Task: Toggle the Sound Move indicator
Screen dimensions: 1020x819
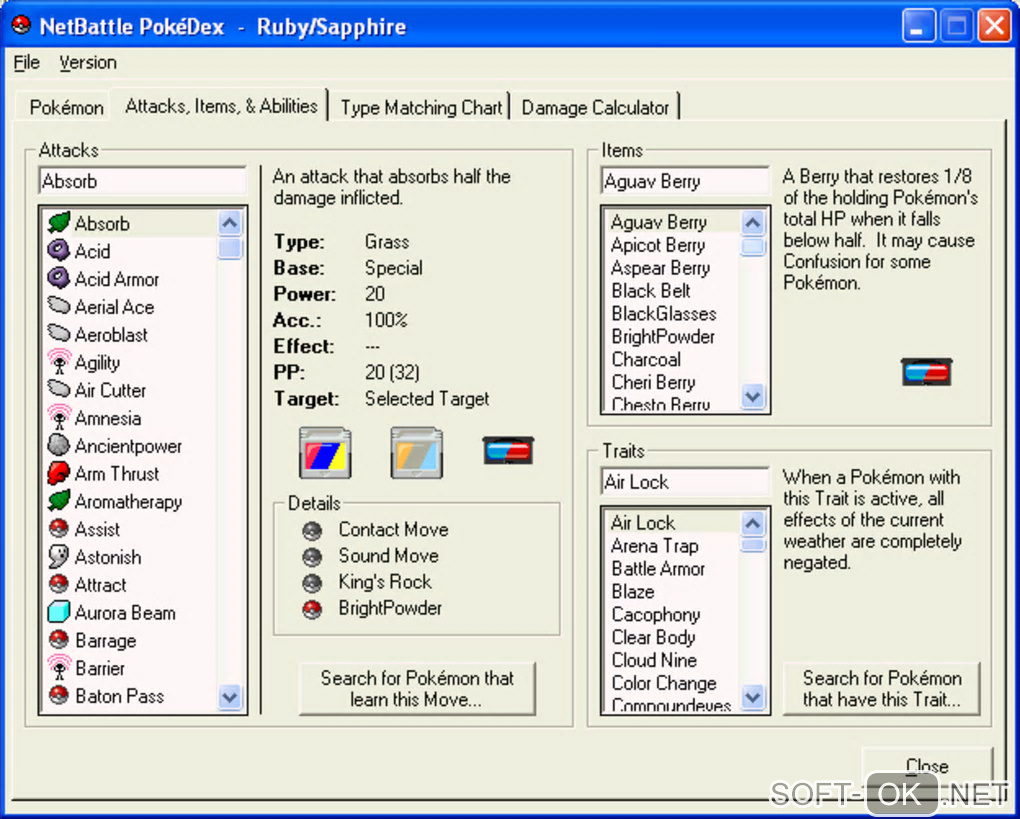Action: click(312, 557)
